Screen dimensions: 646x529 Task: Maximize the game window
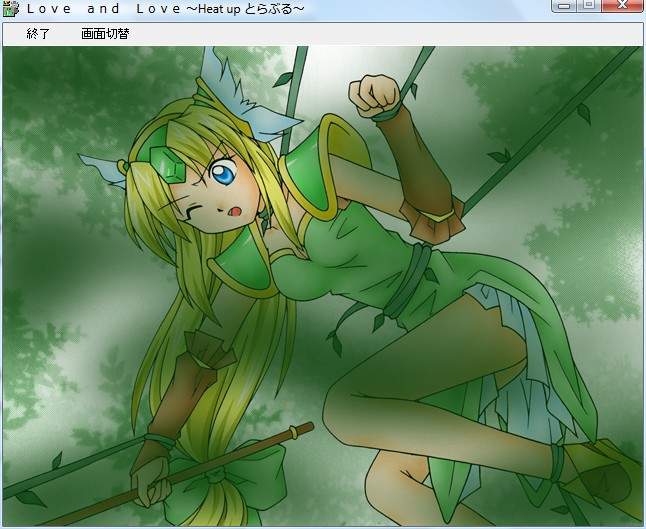coord(589,6)
